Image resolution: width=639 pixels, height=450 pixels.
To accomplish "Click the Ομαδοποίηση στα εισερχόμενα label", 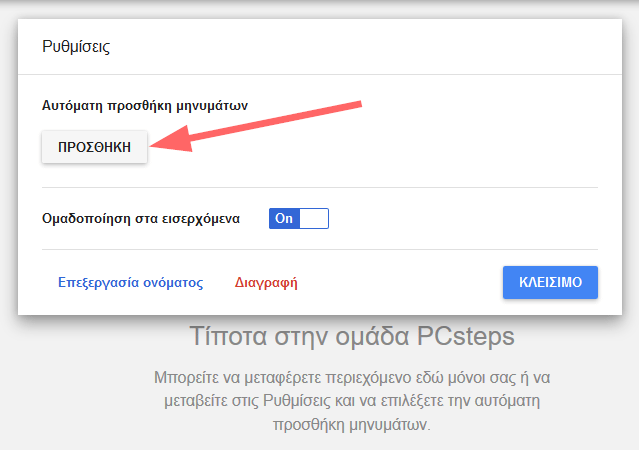I will [141, 218].
